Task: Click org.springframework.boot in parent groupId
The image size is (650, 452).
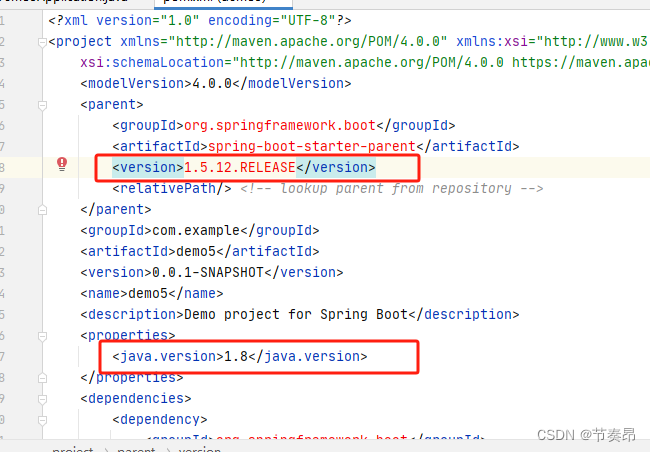Action: click(x=280, y=125)
